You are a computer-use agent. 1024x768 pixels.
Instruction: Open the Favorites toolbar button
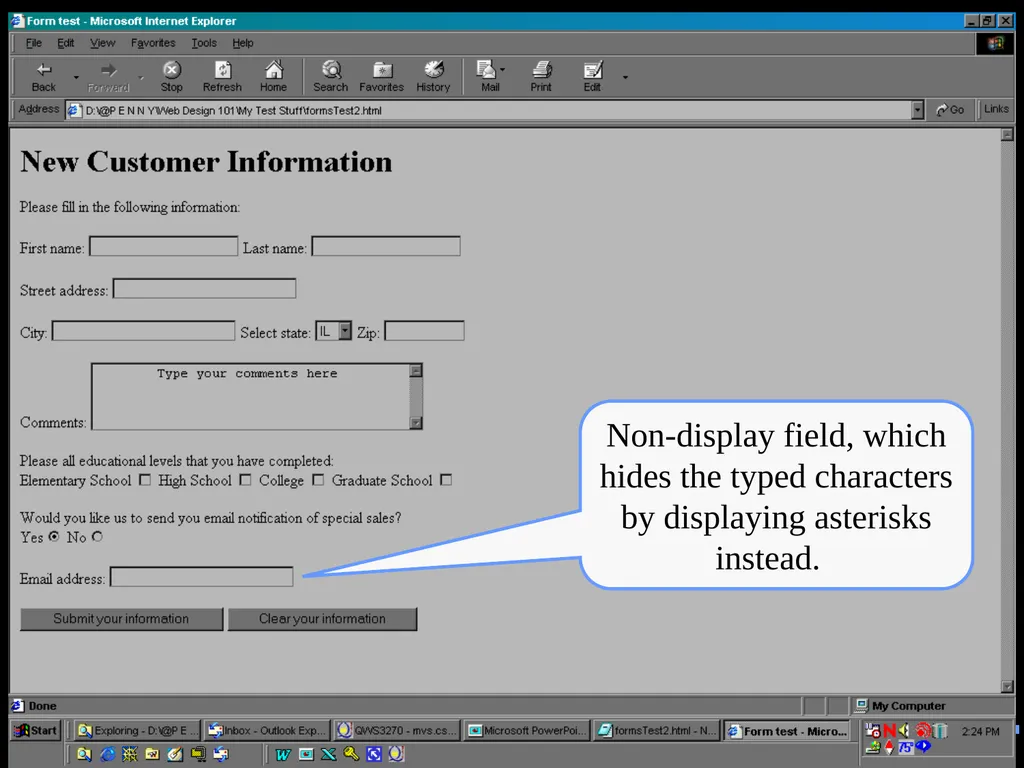381,76
